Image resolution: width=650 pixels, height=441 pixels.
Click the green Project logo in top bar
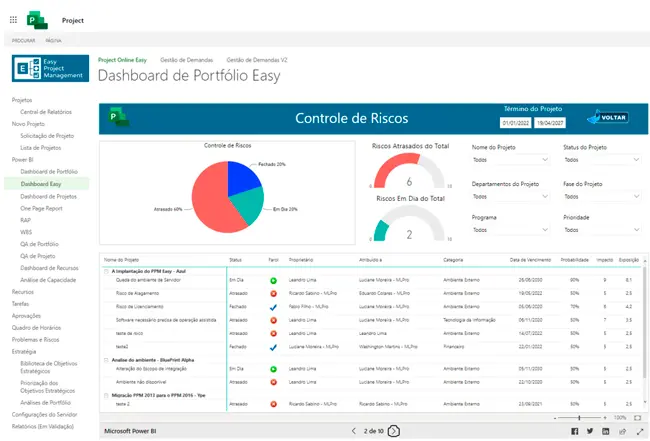37,20
